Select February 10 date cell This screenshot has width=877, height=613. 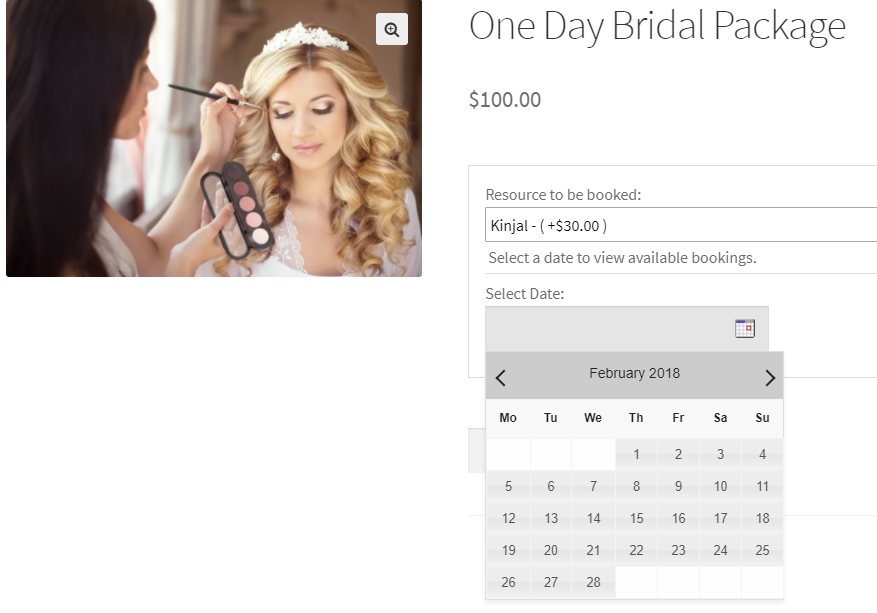(x=720, y=487)
